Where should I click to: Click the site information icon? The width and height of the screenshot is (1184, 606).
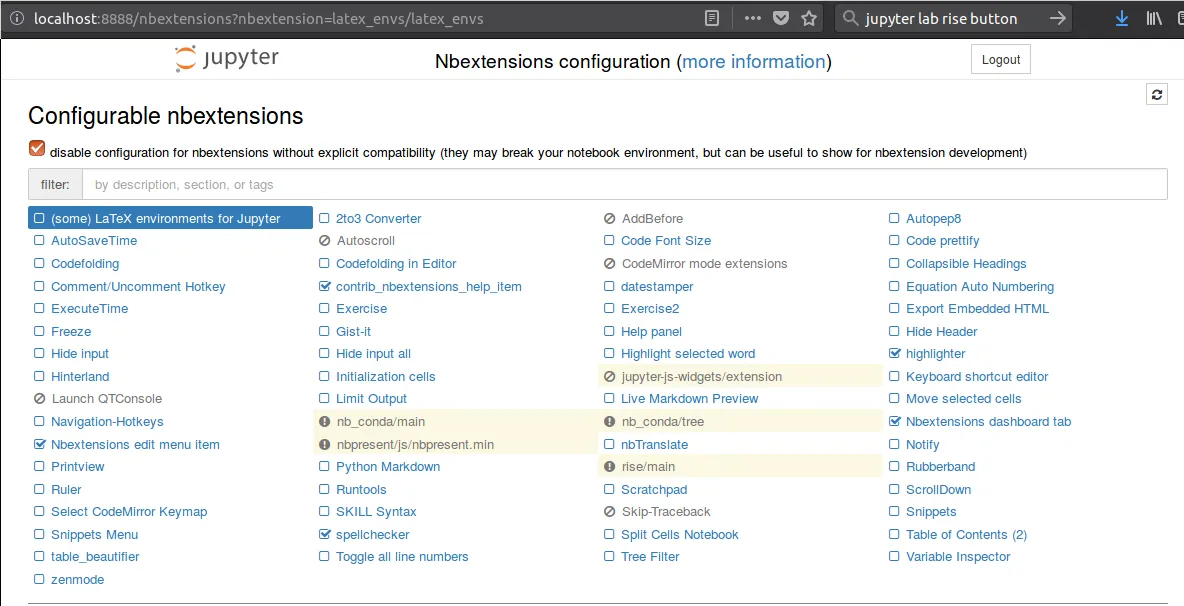click(17, 18)
